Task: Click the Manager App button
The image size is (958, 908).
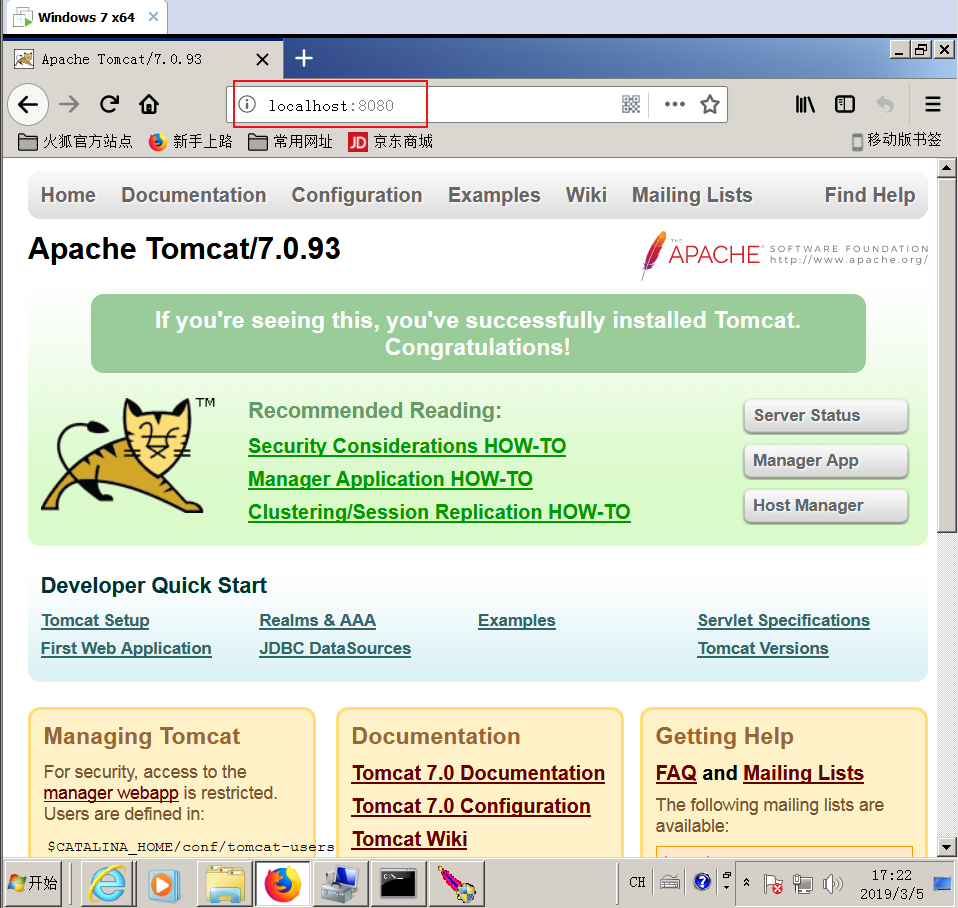Action: (826, 461)
